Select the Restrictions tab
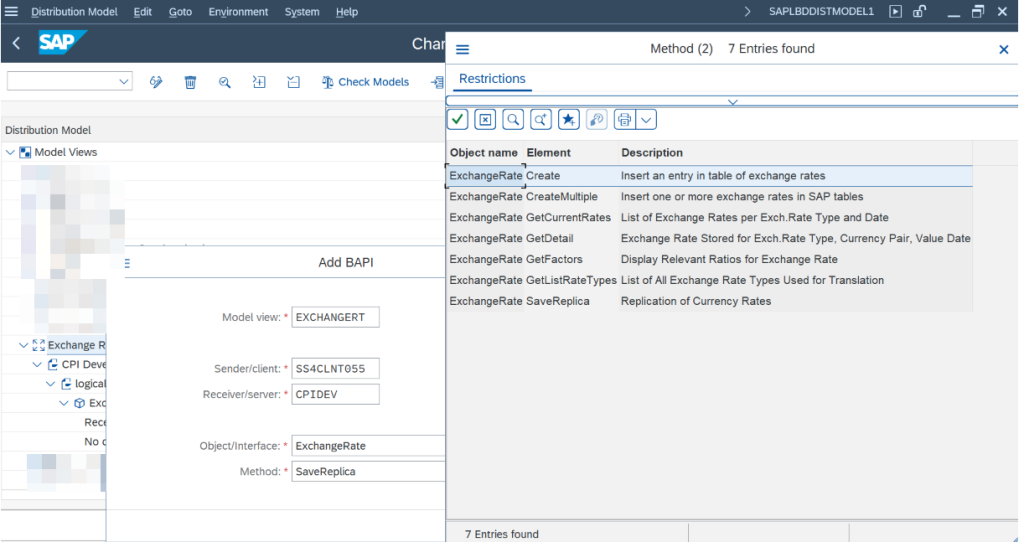 [x=492, y=79]
